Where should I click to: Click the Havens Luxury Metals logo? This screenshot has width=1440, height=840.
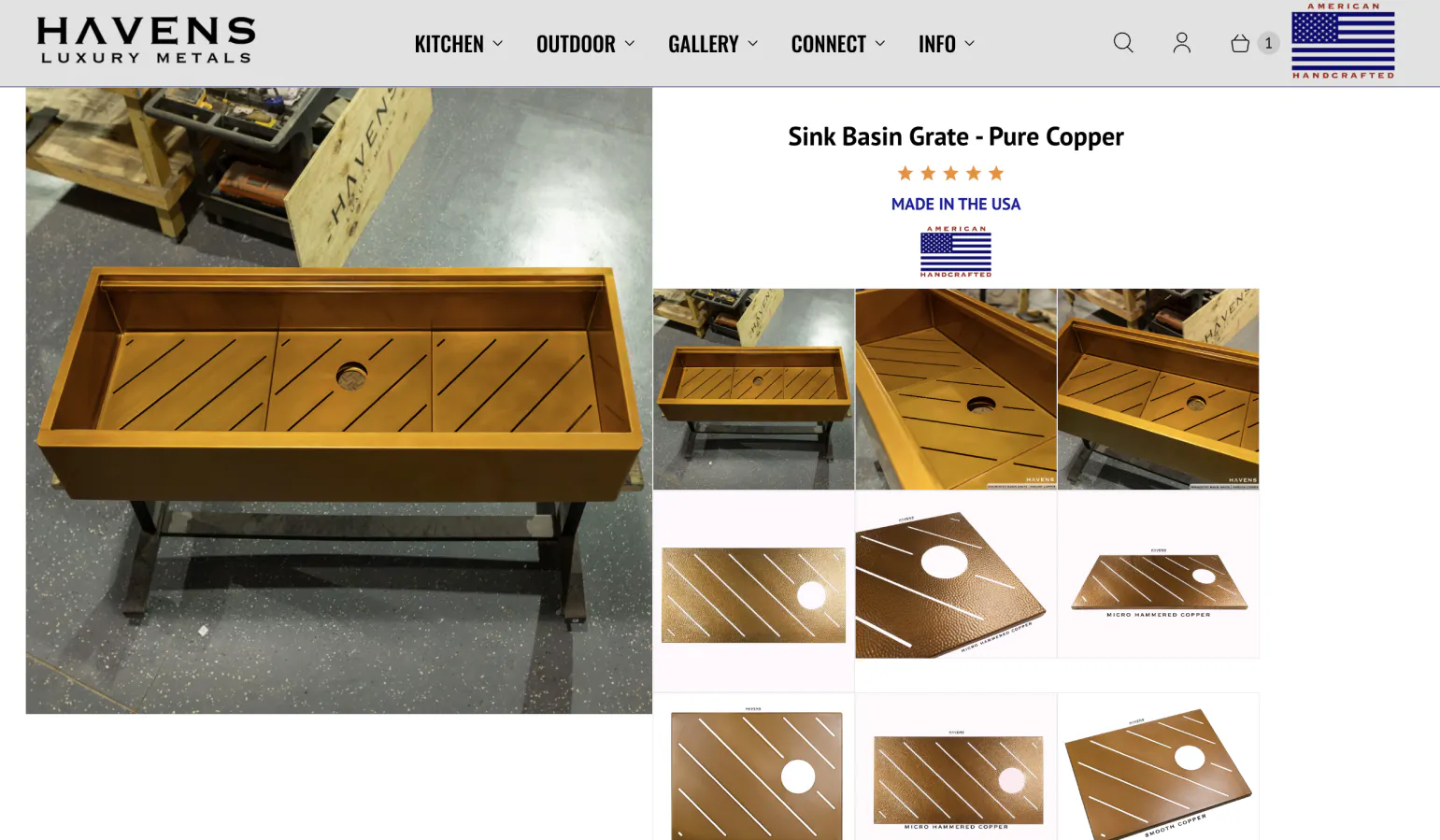pyautogui.click(x=146, y=41)
